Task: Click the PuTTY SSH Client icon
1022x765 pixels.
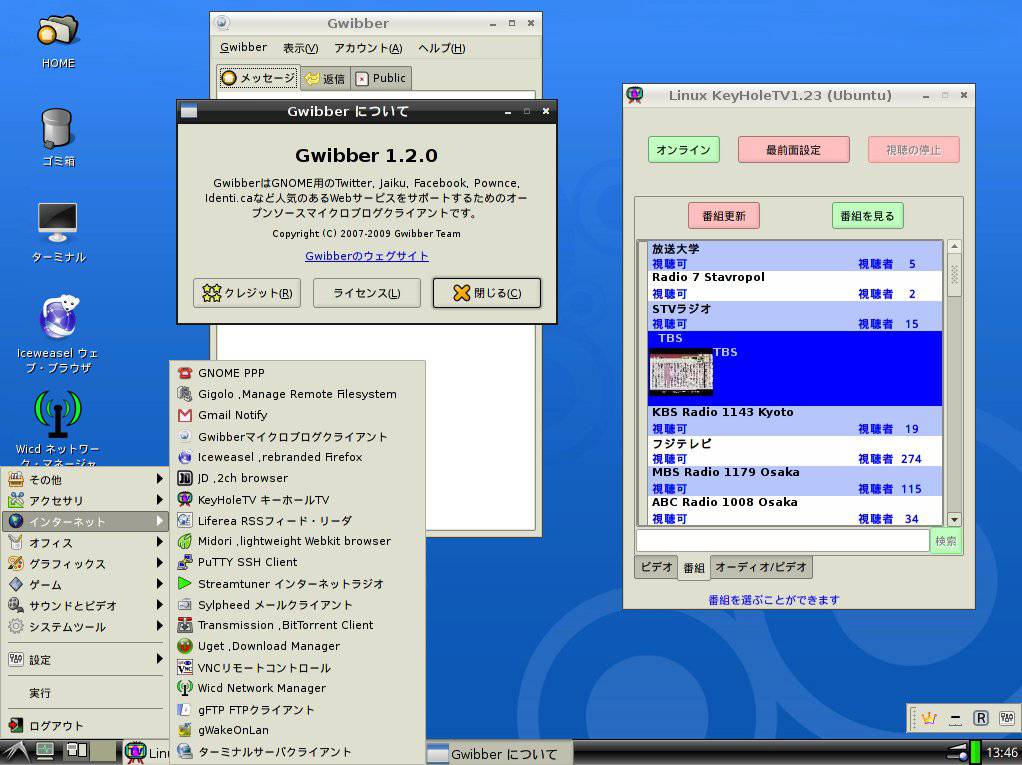Action: pos(185,562)
